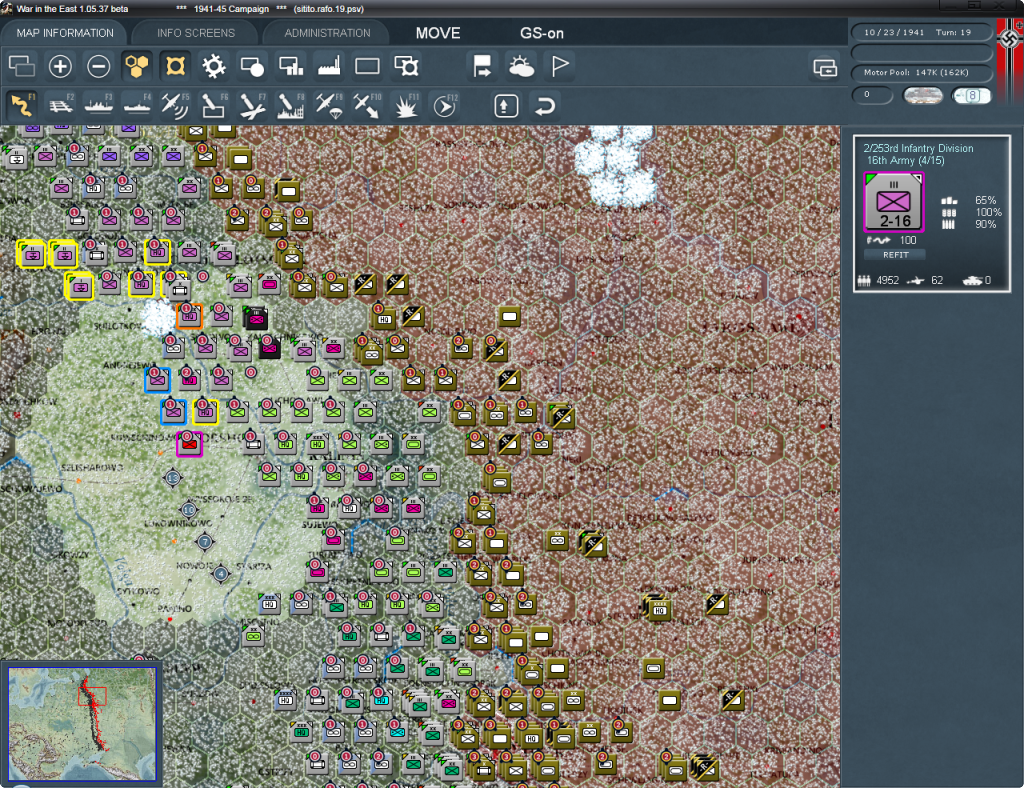Click the REFIT status button
Image resolution: width=1024 pixels, height=788 pixels.
click(895, 255)
